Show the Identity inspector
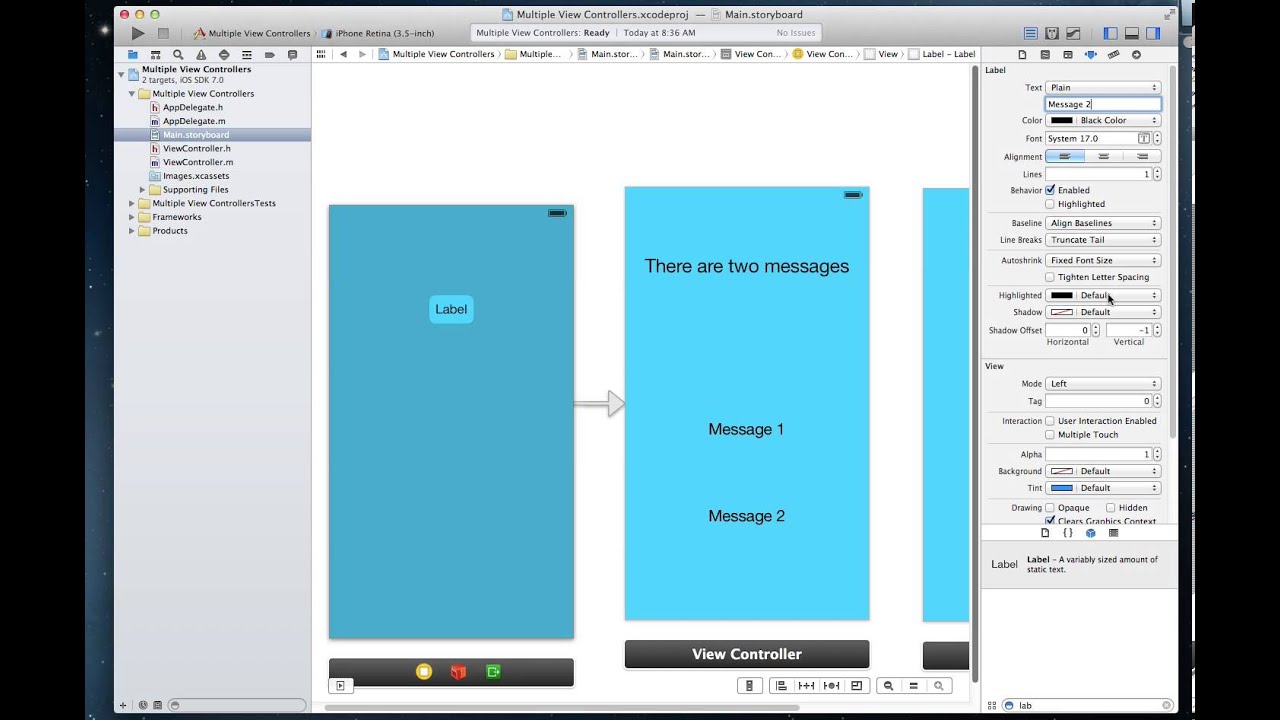 pyautogui.click(x=1068, y=54)
